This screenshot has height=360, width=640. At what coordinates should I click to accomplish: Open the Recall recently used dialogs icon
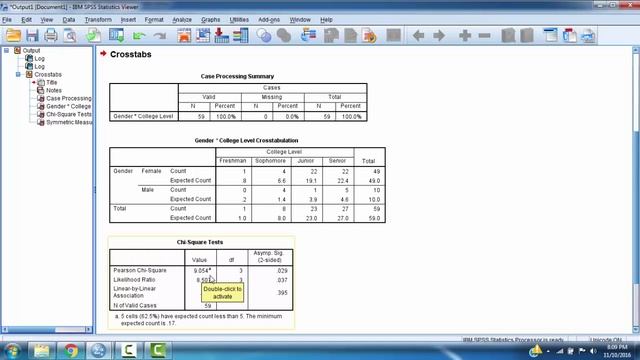[x=117, y=36]
